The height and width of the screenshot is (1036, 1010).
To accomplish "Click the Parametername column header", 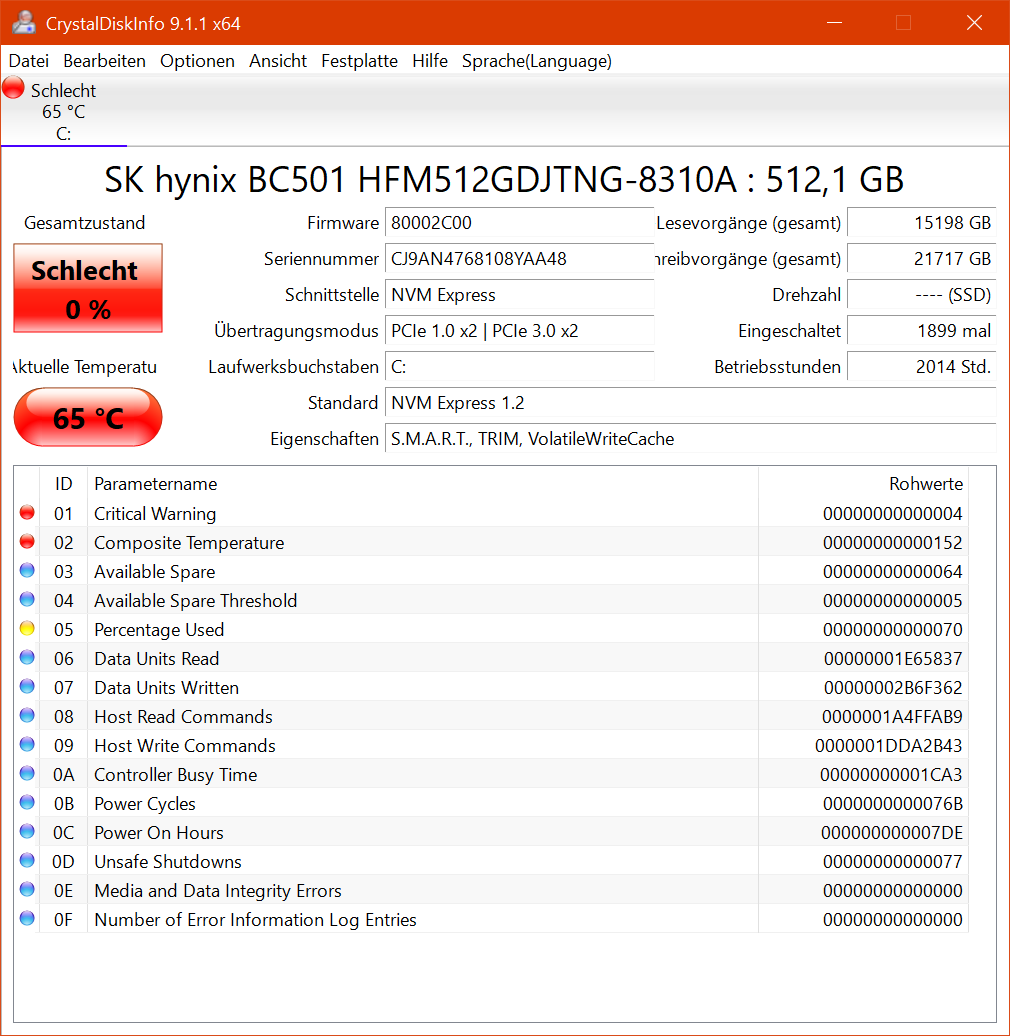I will (423, 484).
